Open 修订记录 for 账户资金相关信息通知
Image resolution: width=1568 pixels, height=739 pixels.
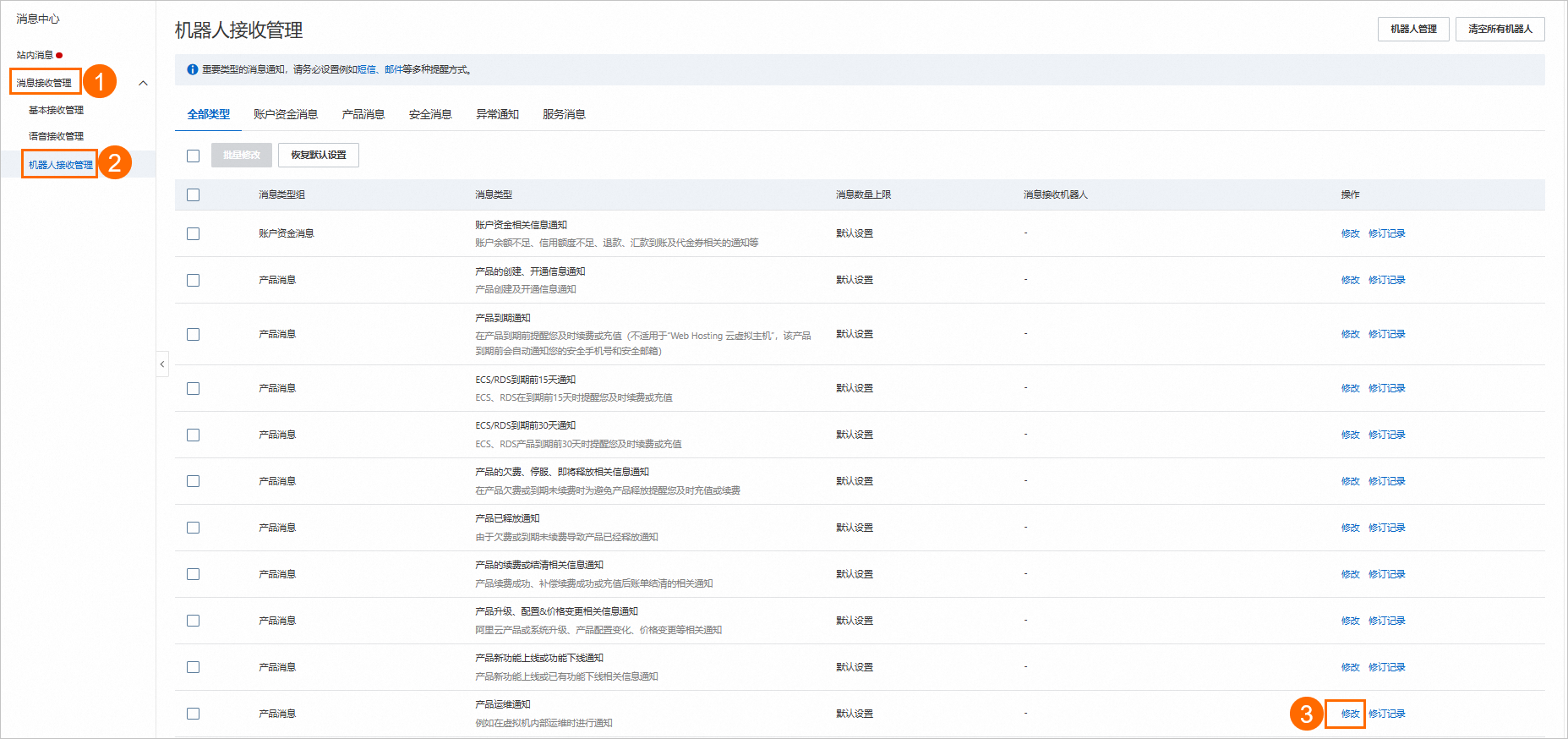coord(1386,233)
